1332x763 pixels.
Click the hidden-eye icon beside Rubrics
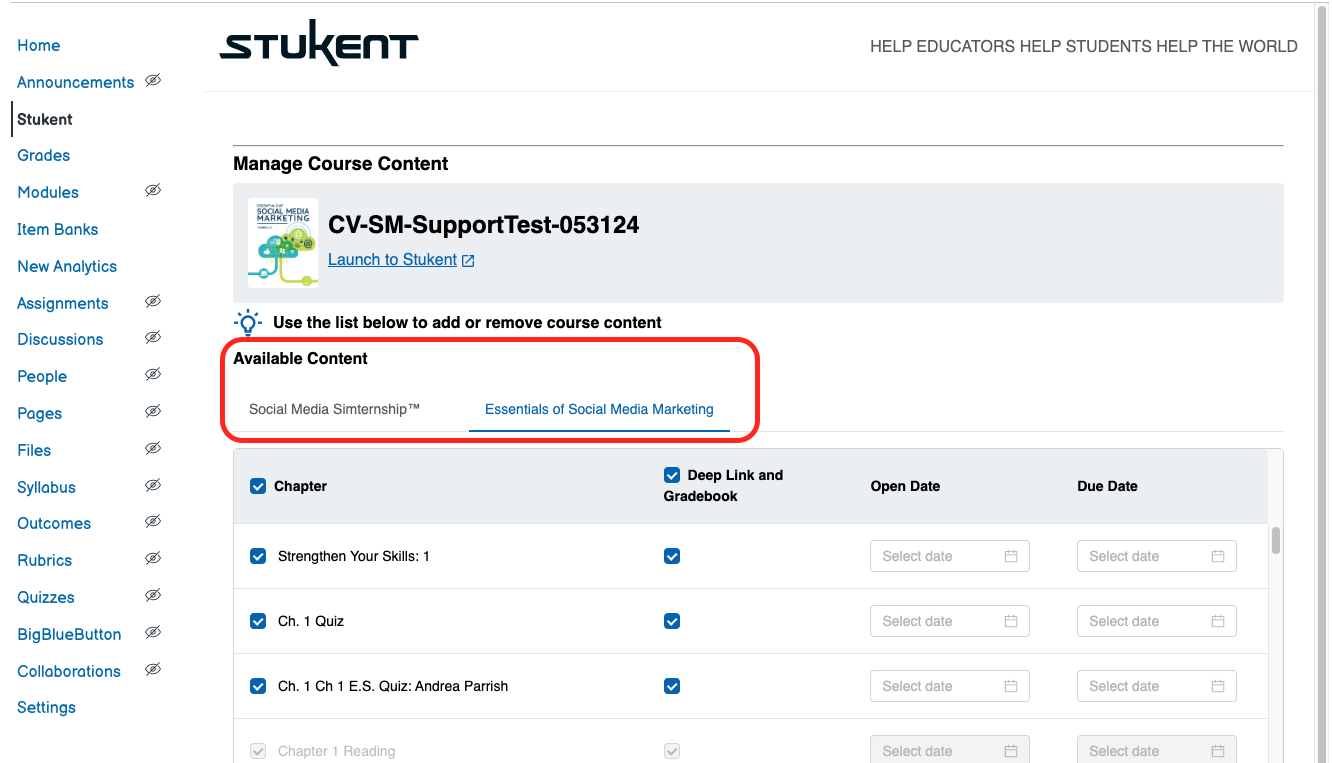point(153,558)
